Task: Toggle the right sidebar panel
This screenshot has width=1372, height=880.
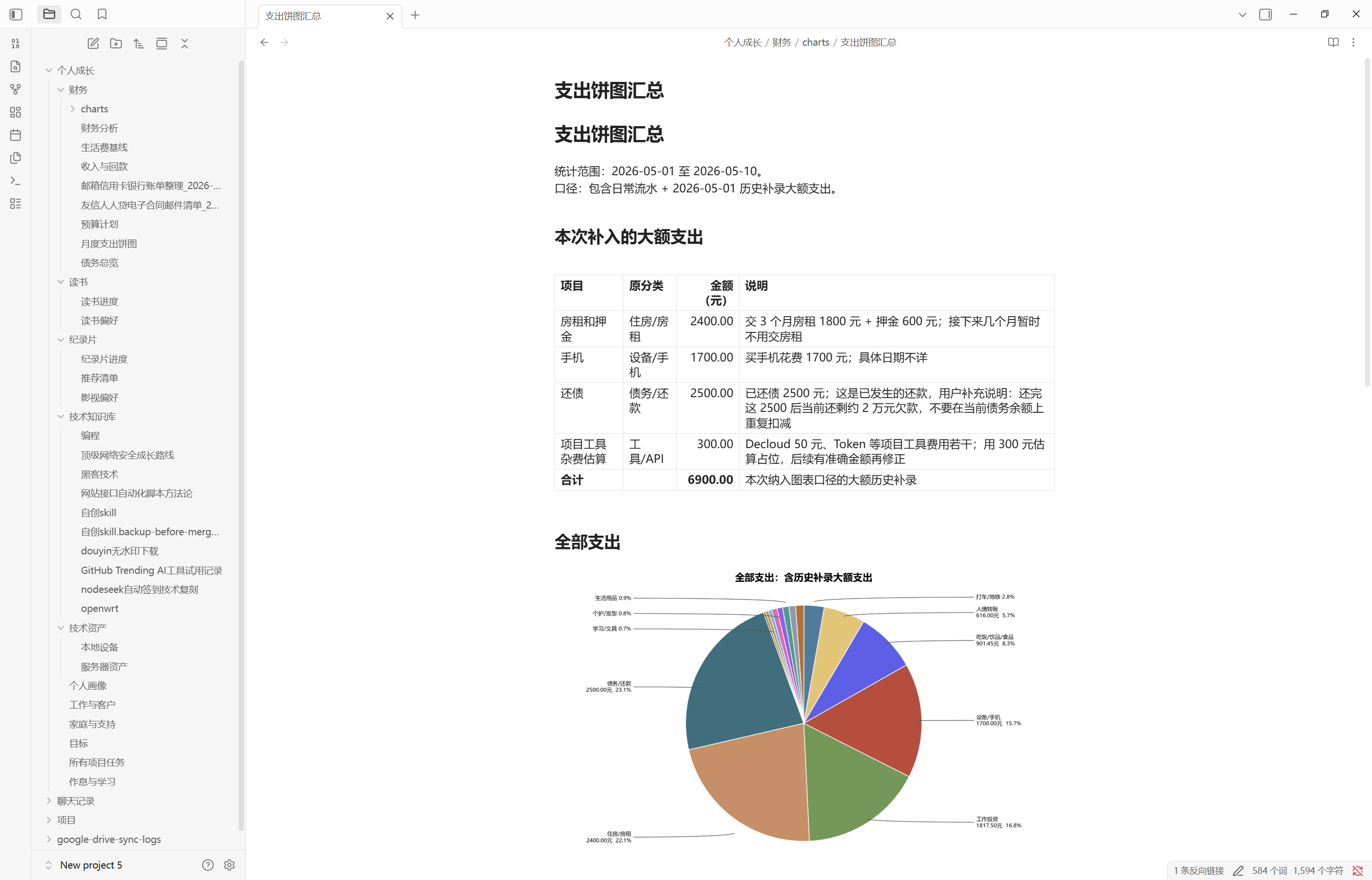Action: coord(1266,14)
